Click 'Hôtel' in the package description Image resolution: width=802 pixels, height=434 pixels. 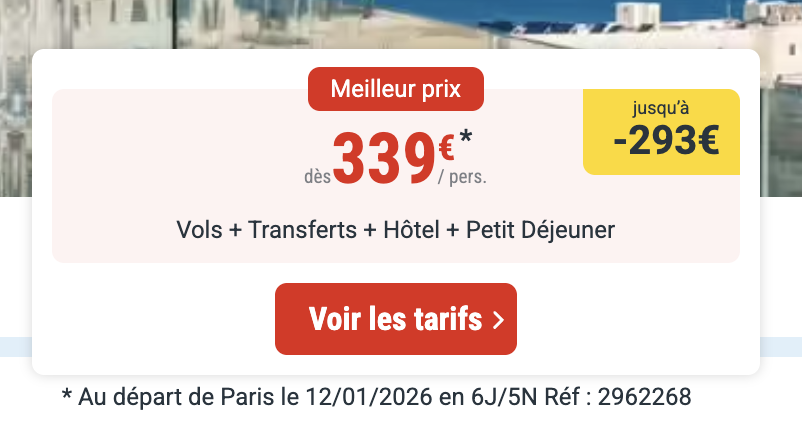tap(411, 229)
